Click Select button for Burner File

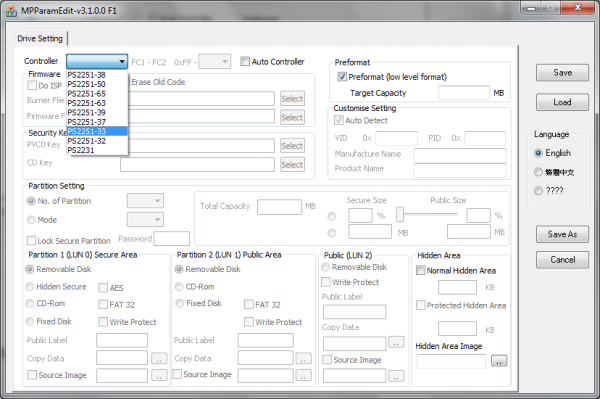[292, 99]
